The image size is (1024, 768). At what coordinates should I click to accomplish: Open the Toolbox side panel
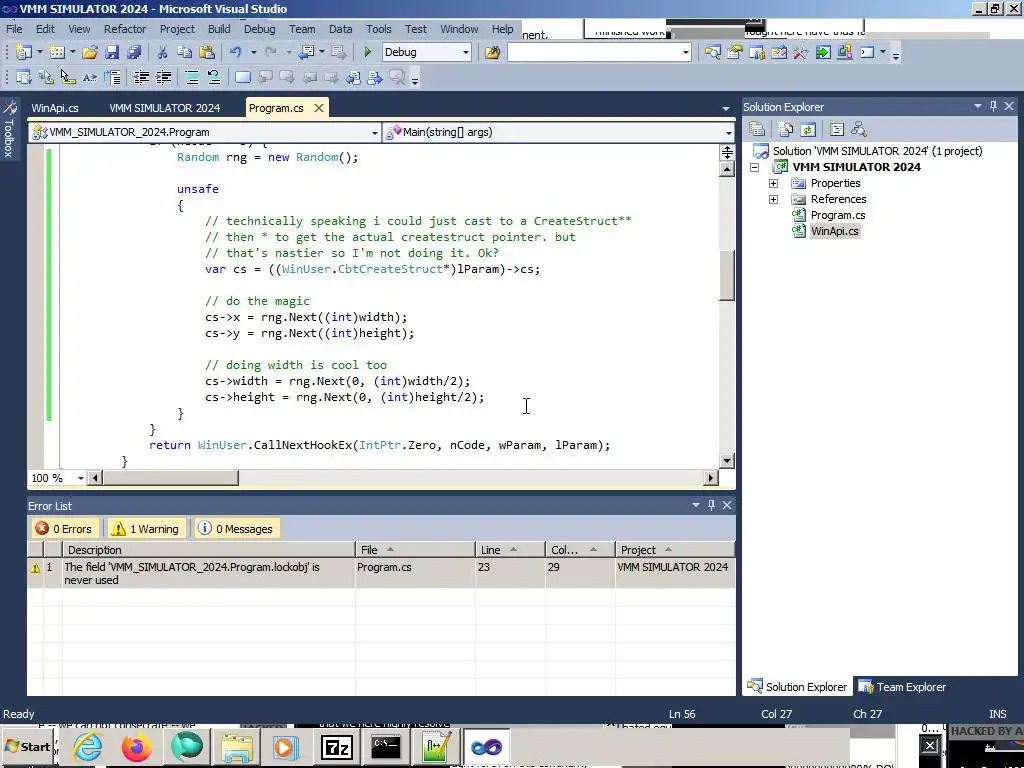[9, 129]
